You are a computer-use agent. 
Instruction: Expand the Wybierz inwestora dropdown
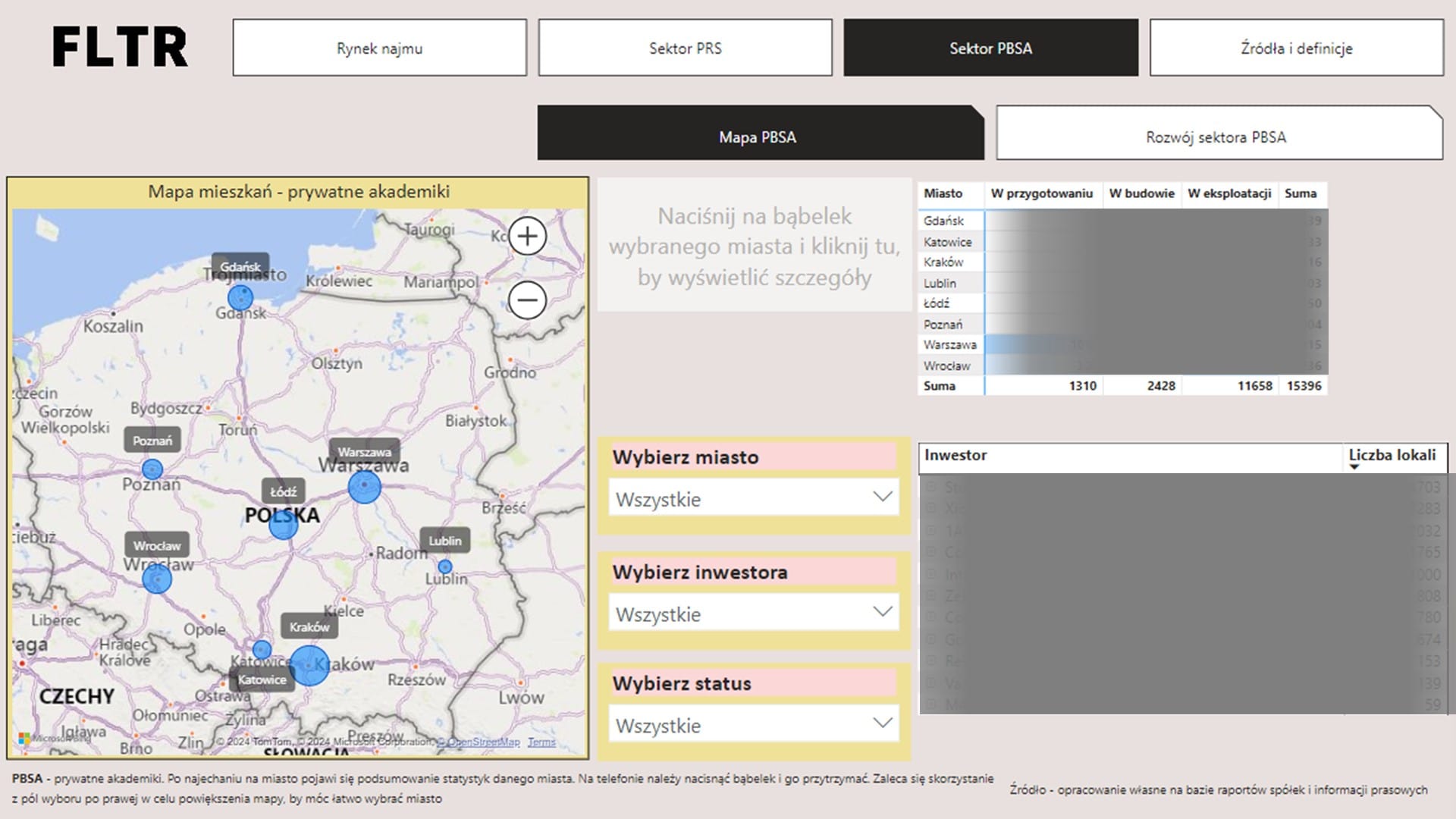click(753, 613)
